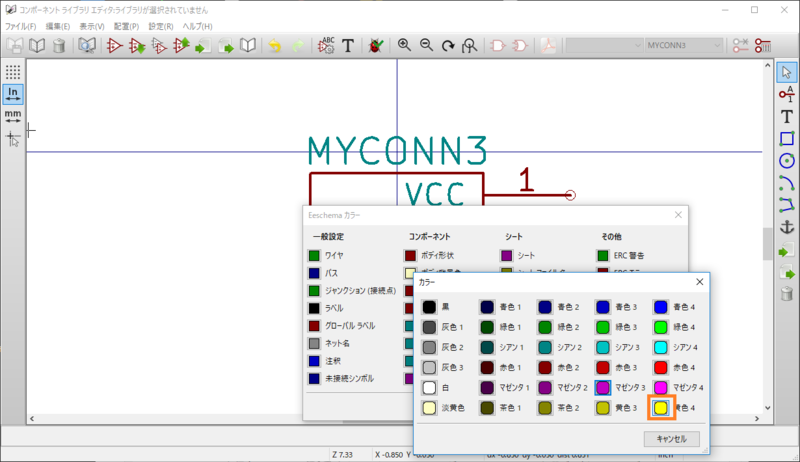Viewport: 800px width, 462px height.
Task: Close the Eeschema カラー dialog
Action: tap(678, 215)
